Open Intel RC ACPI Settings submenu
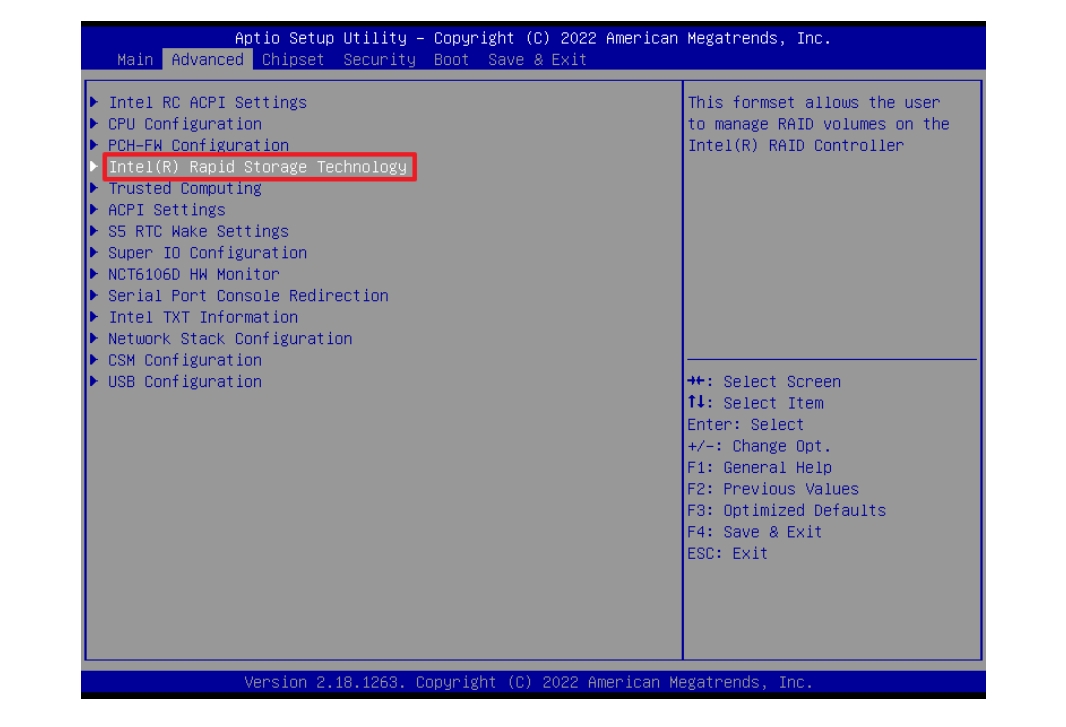The height and width of the screenshot is (727, 1066). [x=207, y=103]
